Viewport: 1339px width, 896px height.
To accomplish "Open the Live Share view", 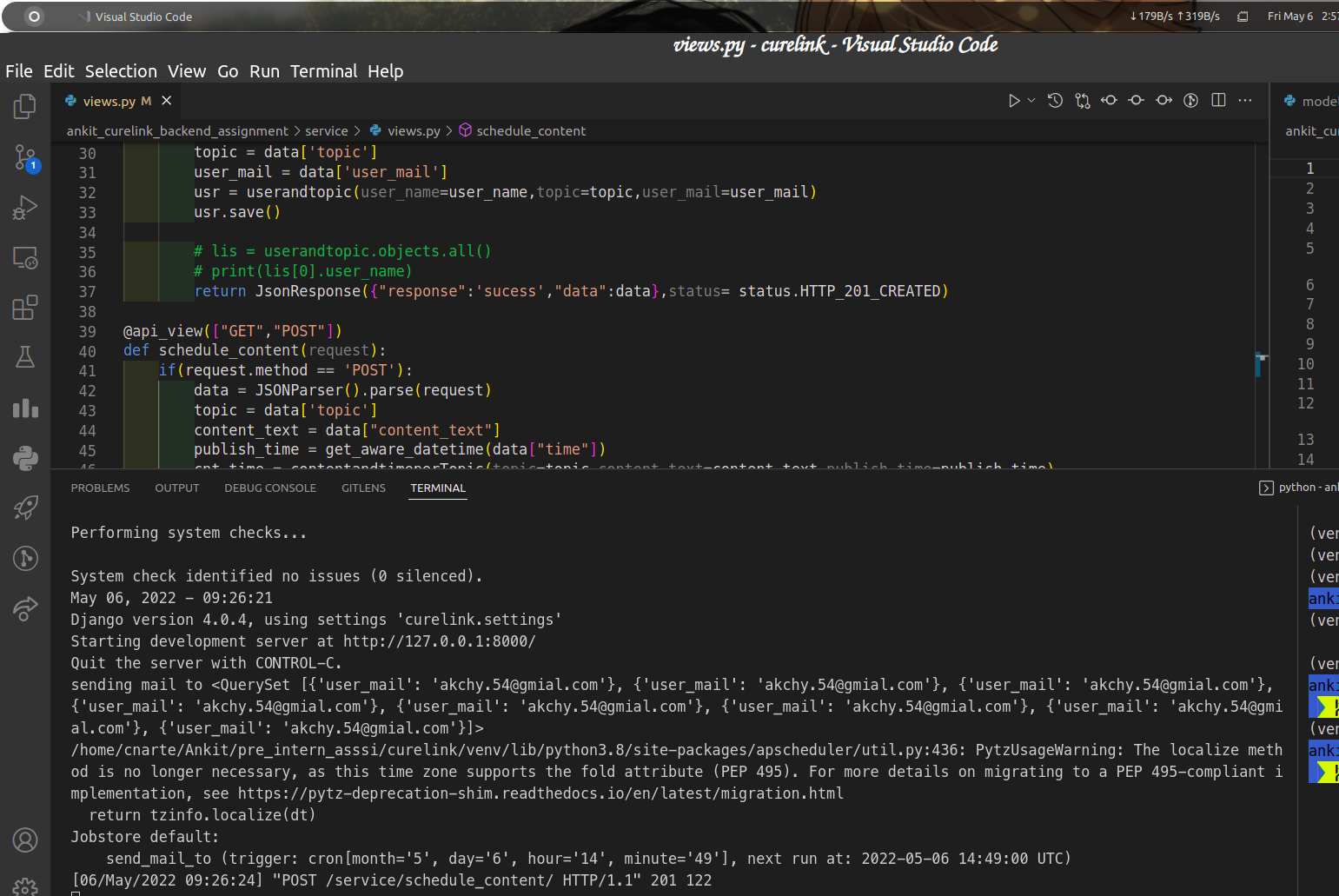I will 25,608.
